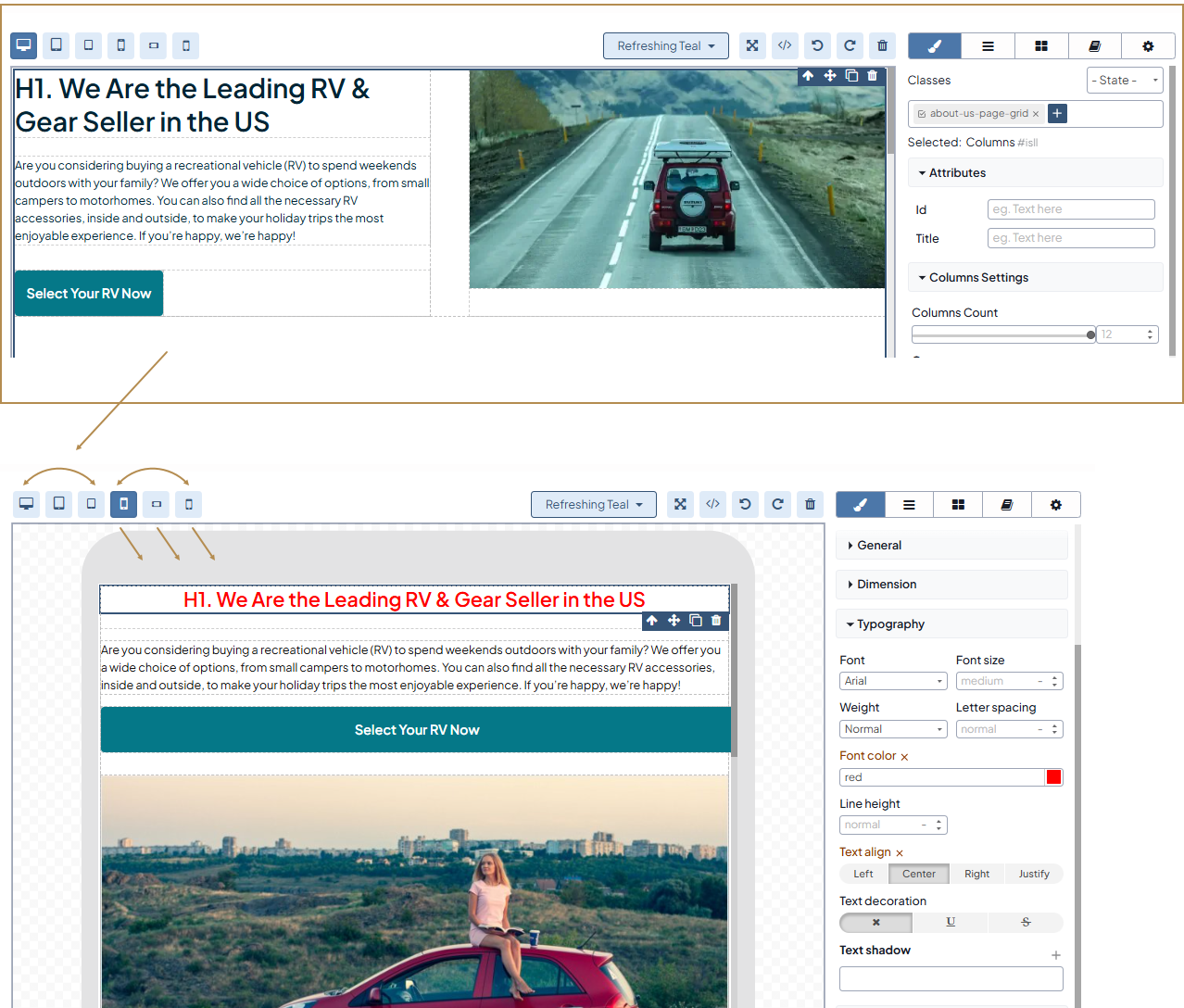
Task: Clear the Font color property
Action: pos(904,757)
